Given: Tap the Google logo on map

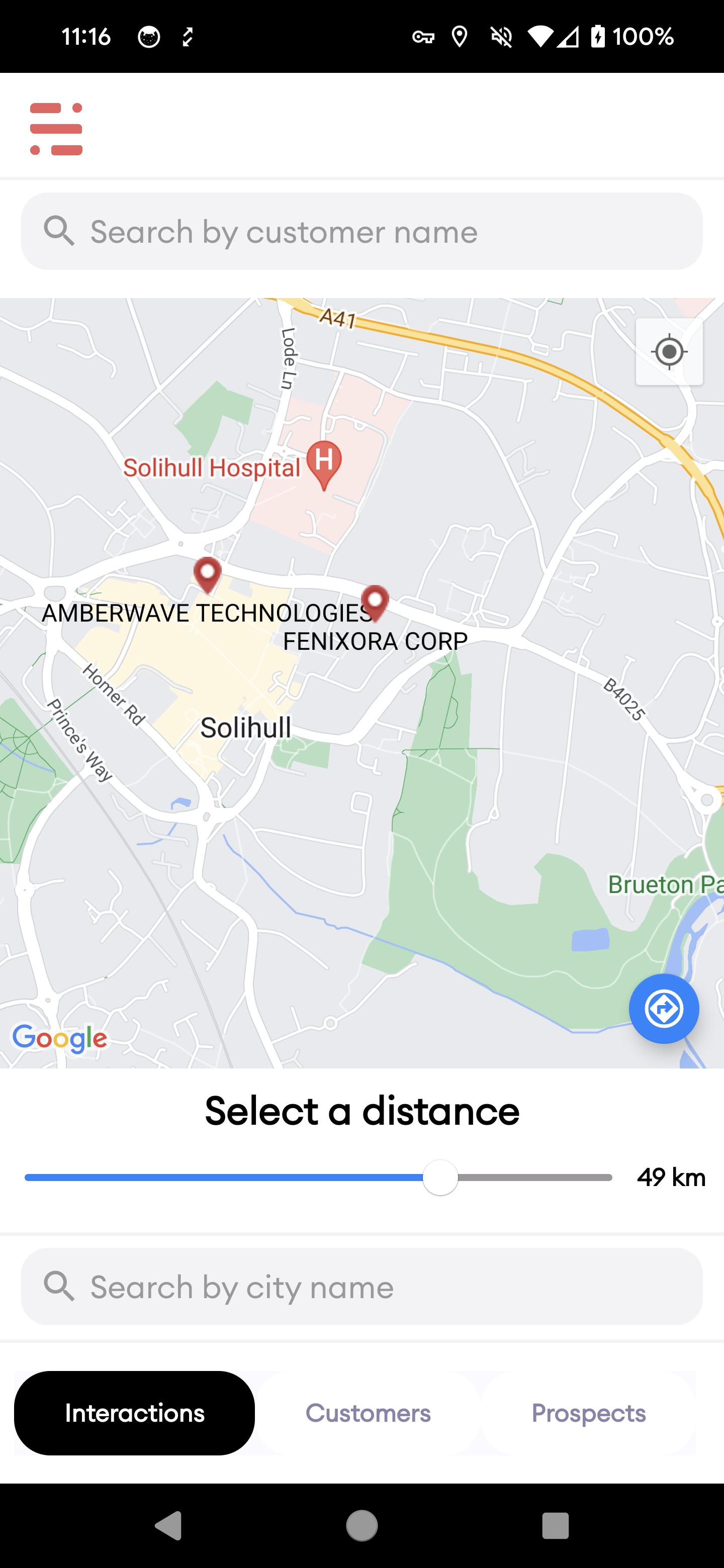Looking at the screenshot, I should coord(60,1038).
